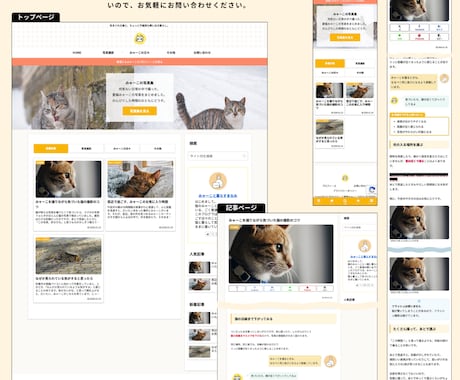Click the large featured cat image on the article page
460x380 pixels.
tap(281, 254)
